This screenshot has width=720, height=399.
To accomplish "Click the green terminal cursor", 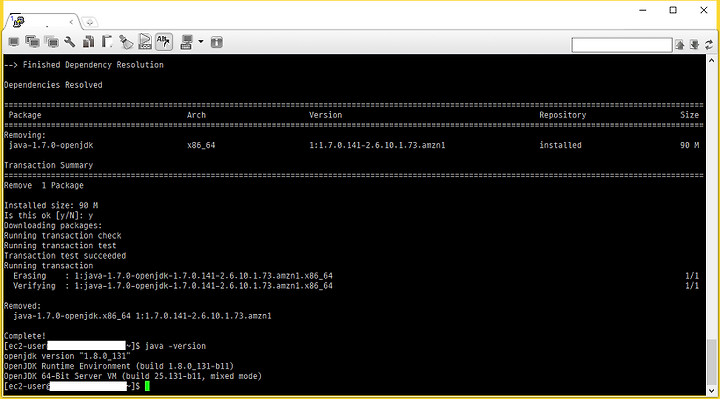I will click(x=147, y=386).
